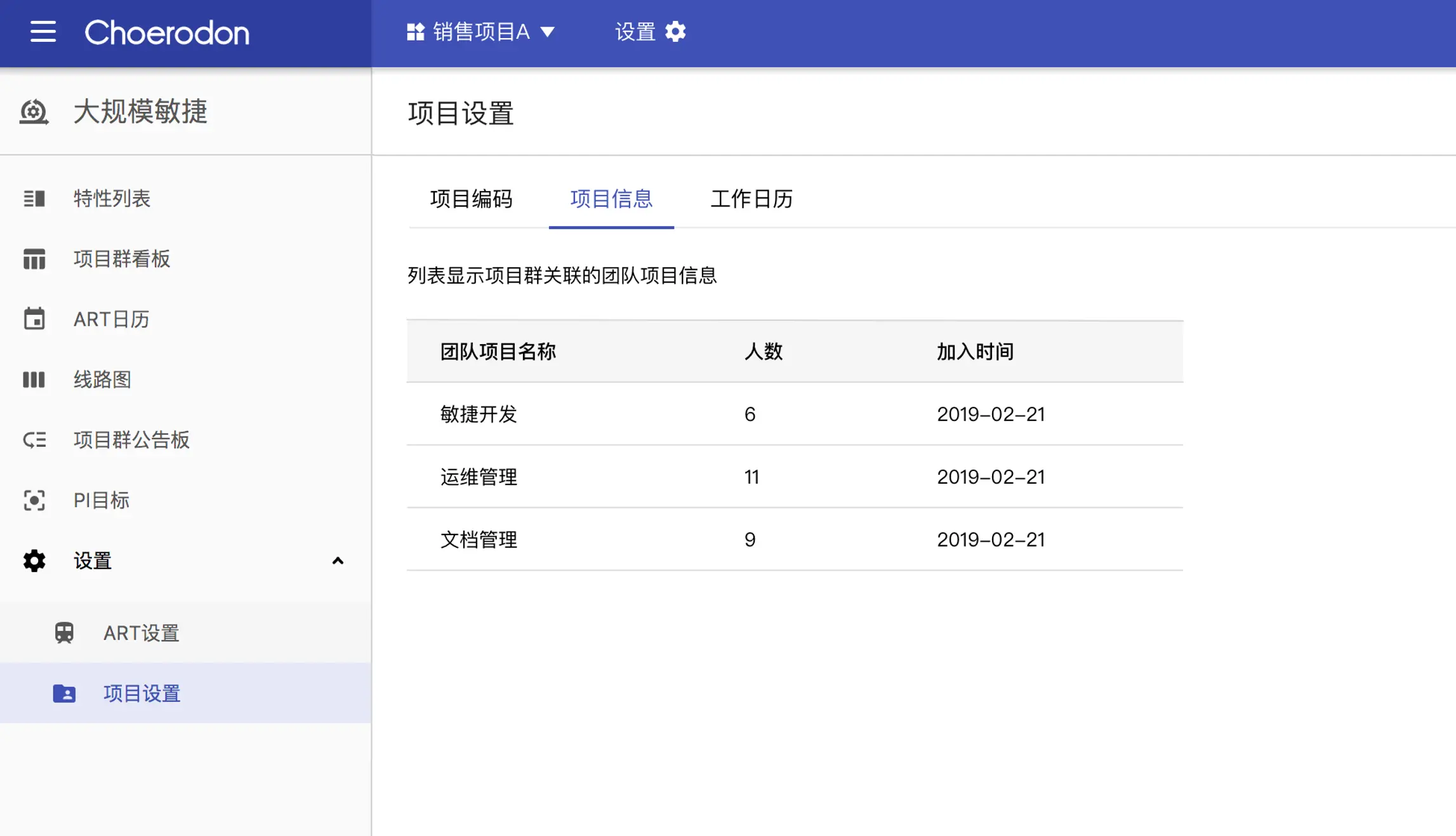Click the 运维管理 team row
This screenshot has width=1456, height=836.
(x=795, y=477)
